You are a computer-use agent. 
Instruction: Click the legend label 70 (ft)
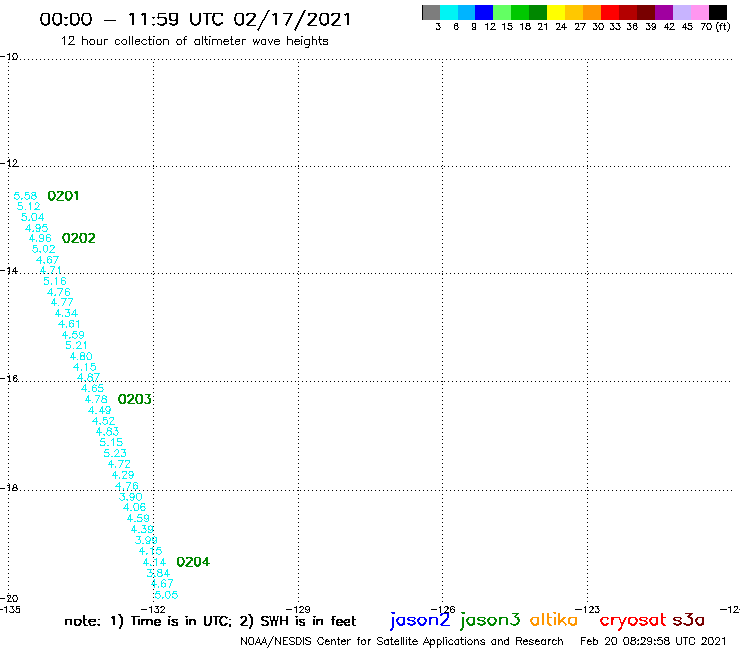tap(715, 26)
